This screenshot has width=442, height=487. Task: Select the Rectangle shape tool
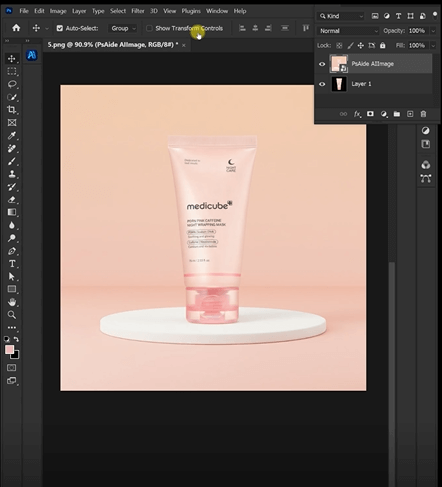[x=12, y=289]
